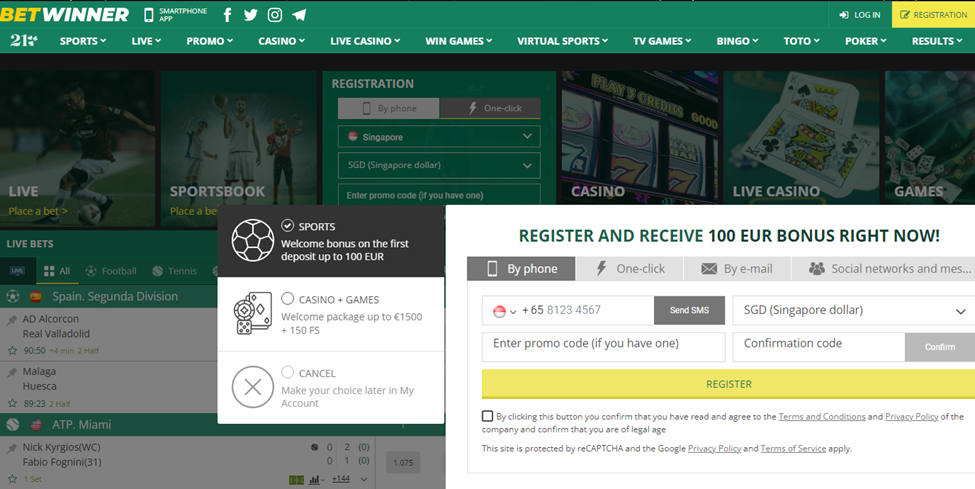Open the RESULTS menu

pos(936,41)
